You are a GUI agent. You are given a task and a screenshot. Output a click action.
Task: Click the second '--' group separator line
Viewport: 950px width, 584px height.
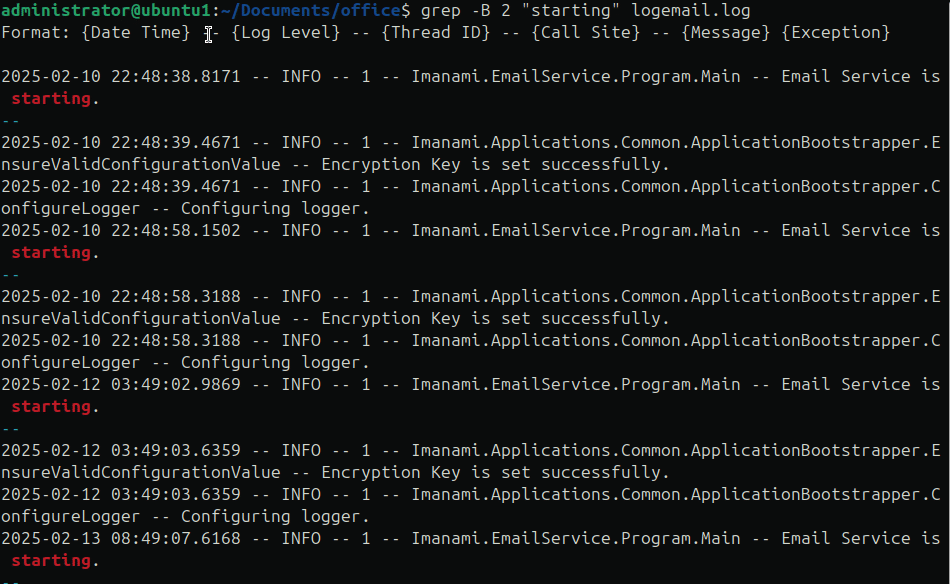(11, 274)
